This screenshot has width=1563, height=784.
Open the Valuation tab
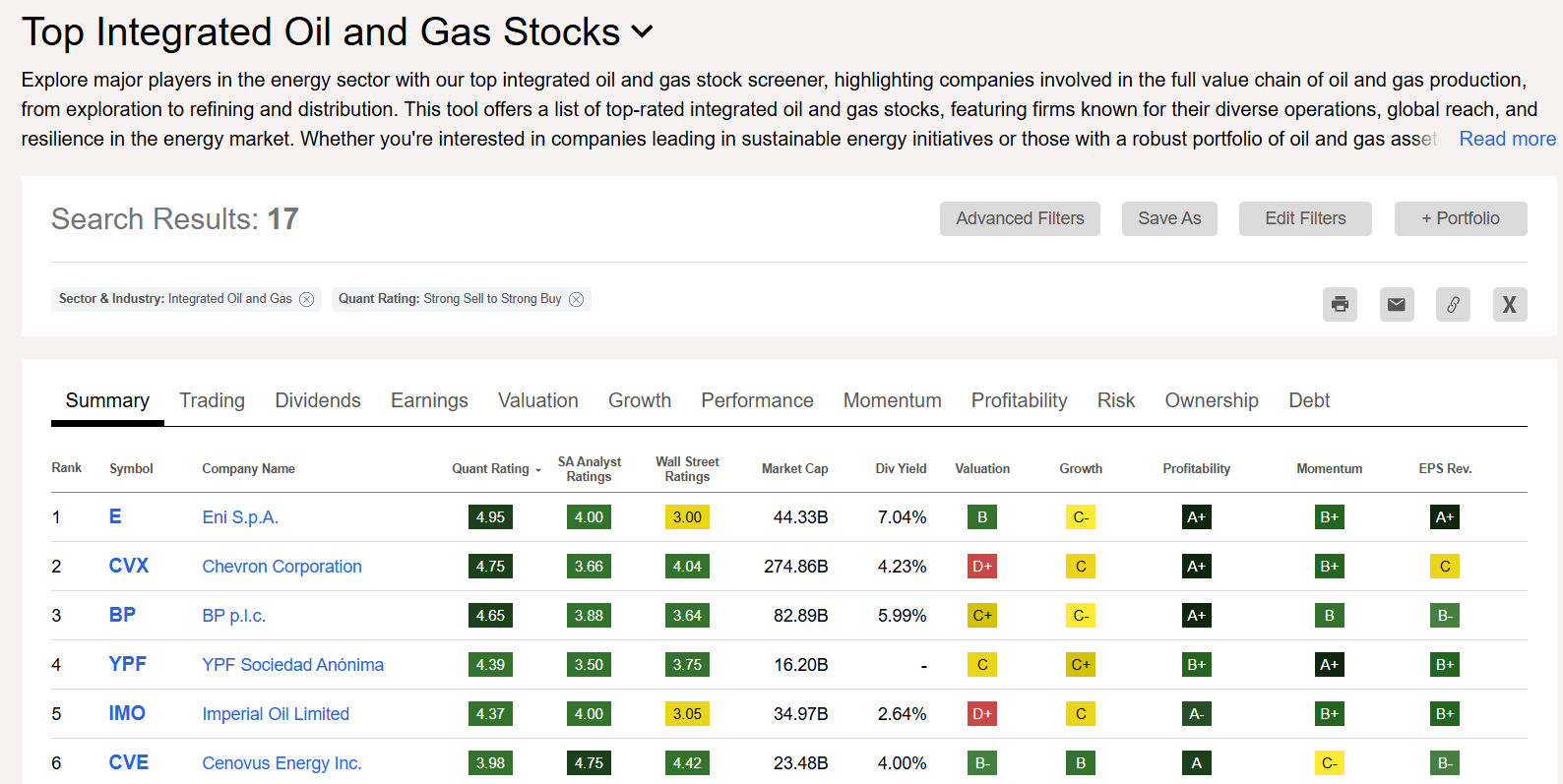(x=537, y=400)
